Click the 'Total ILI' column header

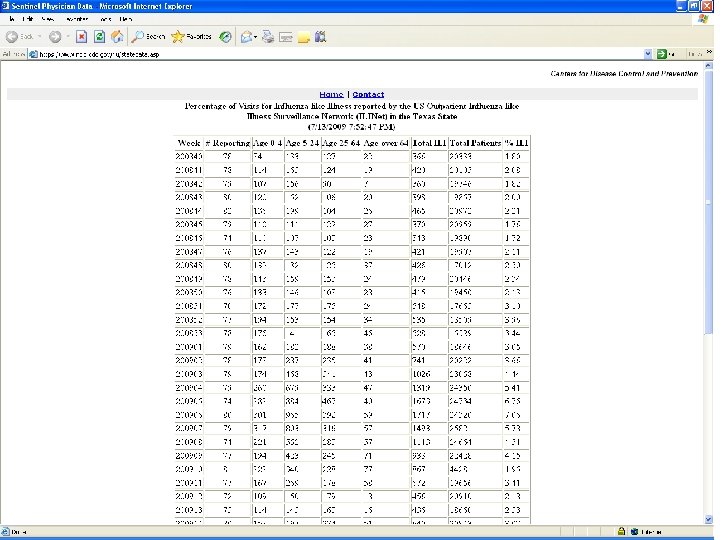tap(429, 143)
